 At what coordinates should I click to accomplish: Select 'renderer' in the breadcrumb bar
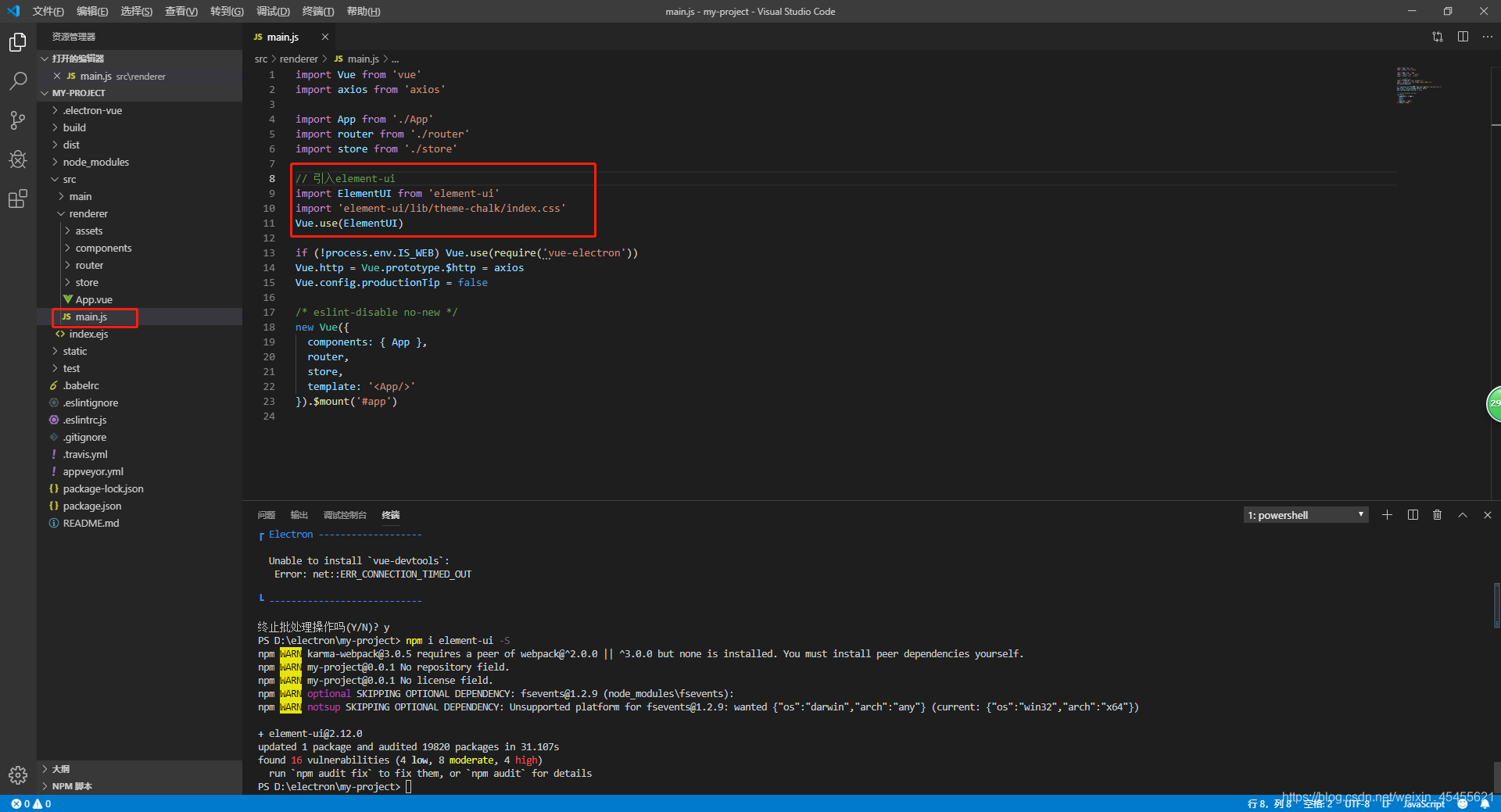[298, 59]
